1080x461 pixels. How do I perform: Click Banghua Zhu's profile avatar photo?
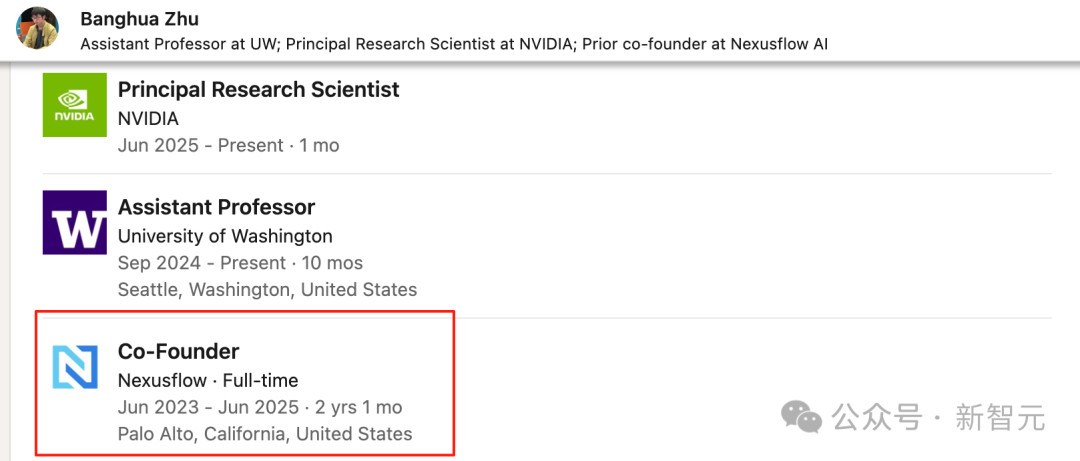(x=37, y=29)
